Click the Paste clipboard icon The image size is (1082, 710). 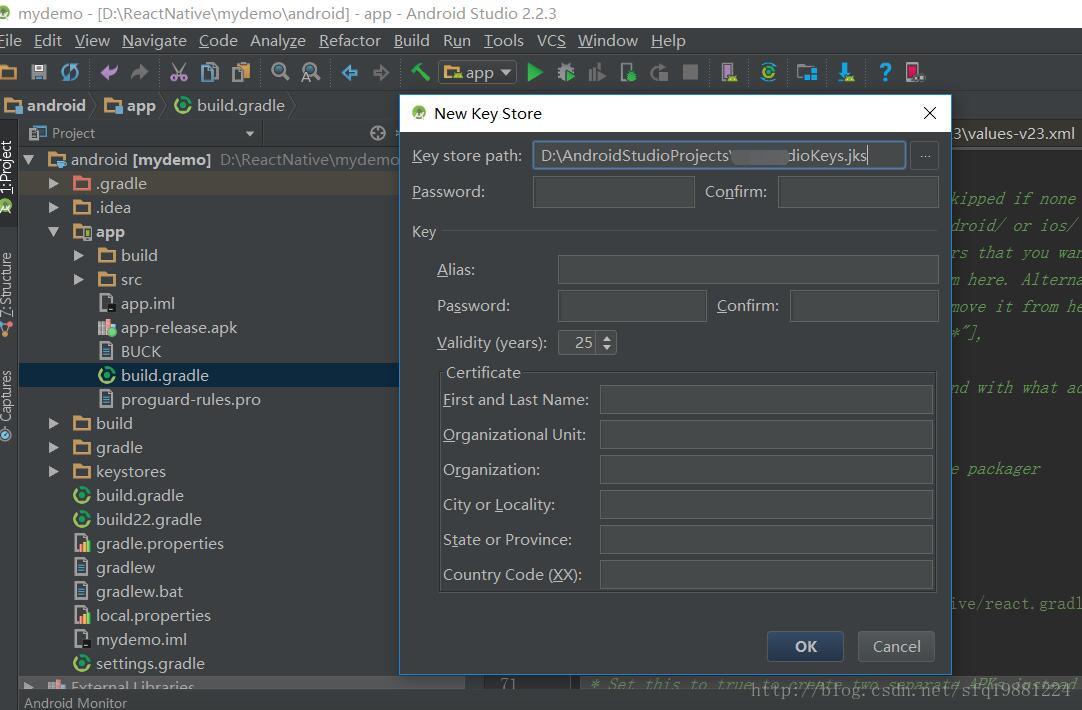click(241, 72)
